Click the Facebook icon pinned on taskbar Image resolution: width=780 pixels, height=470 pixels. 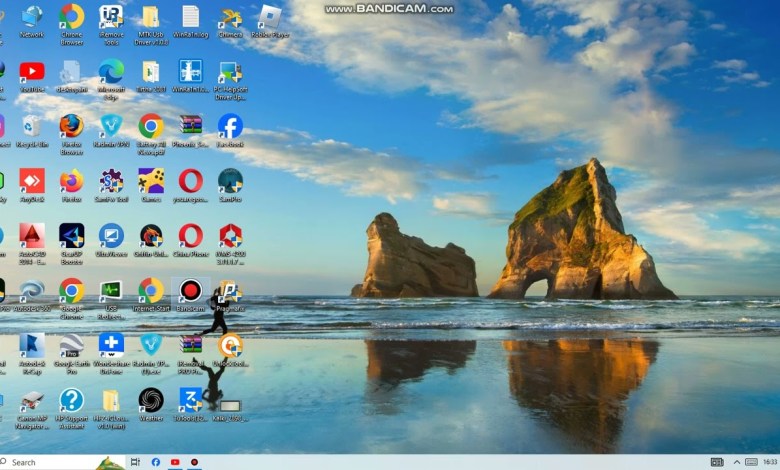(x=156, y=462)
